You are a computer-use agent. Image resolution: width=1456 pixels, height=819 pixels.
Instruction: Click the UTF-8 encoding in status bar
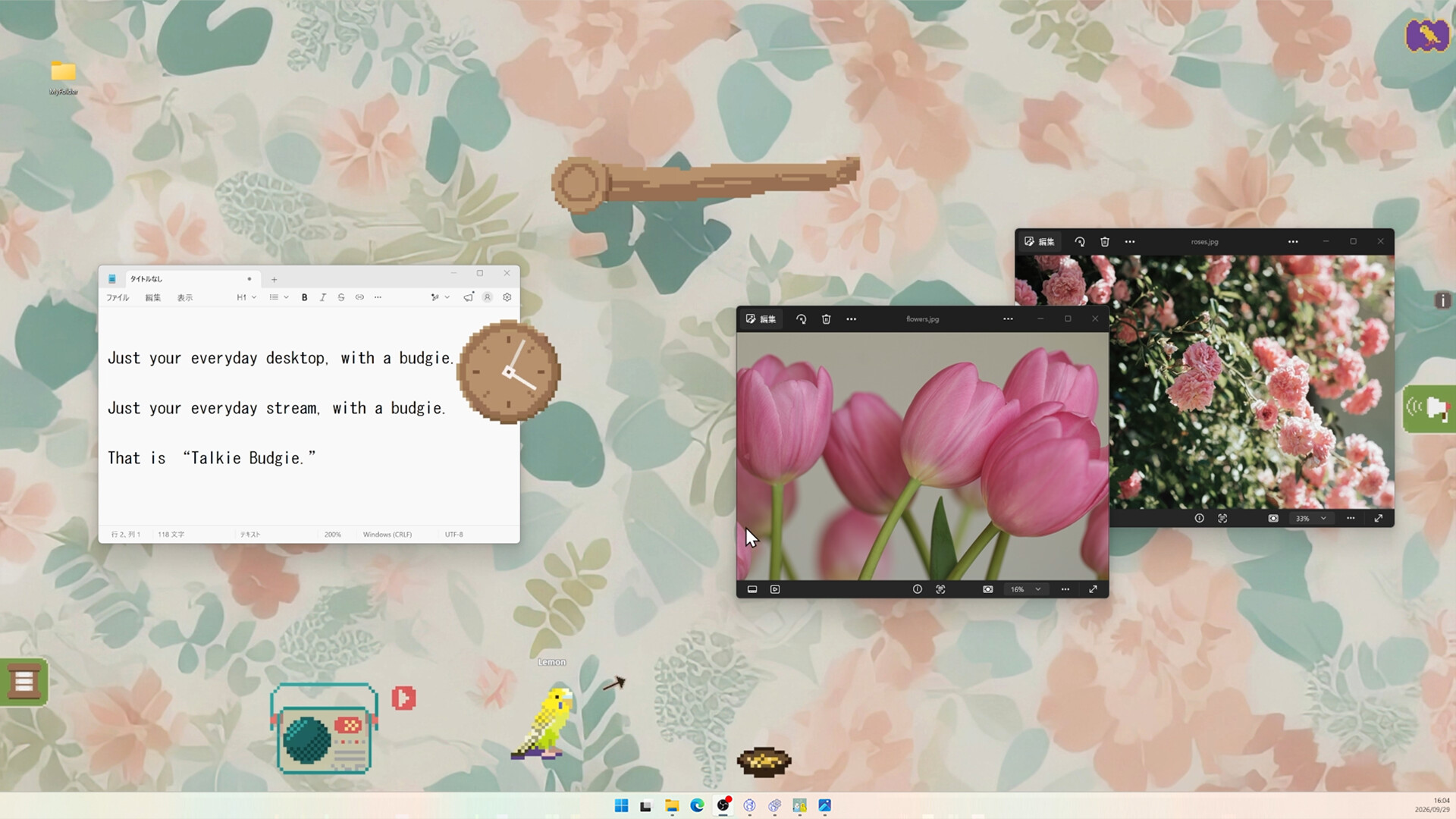[x=453, y=535]
